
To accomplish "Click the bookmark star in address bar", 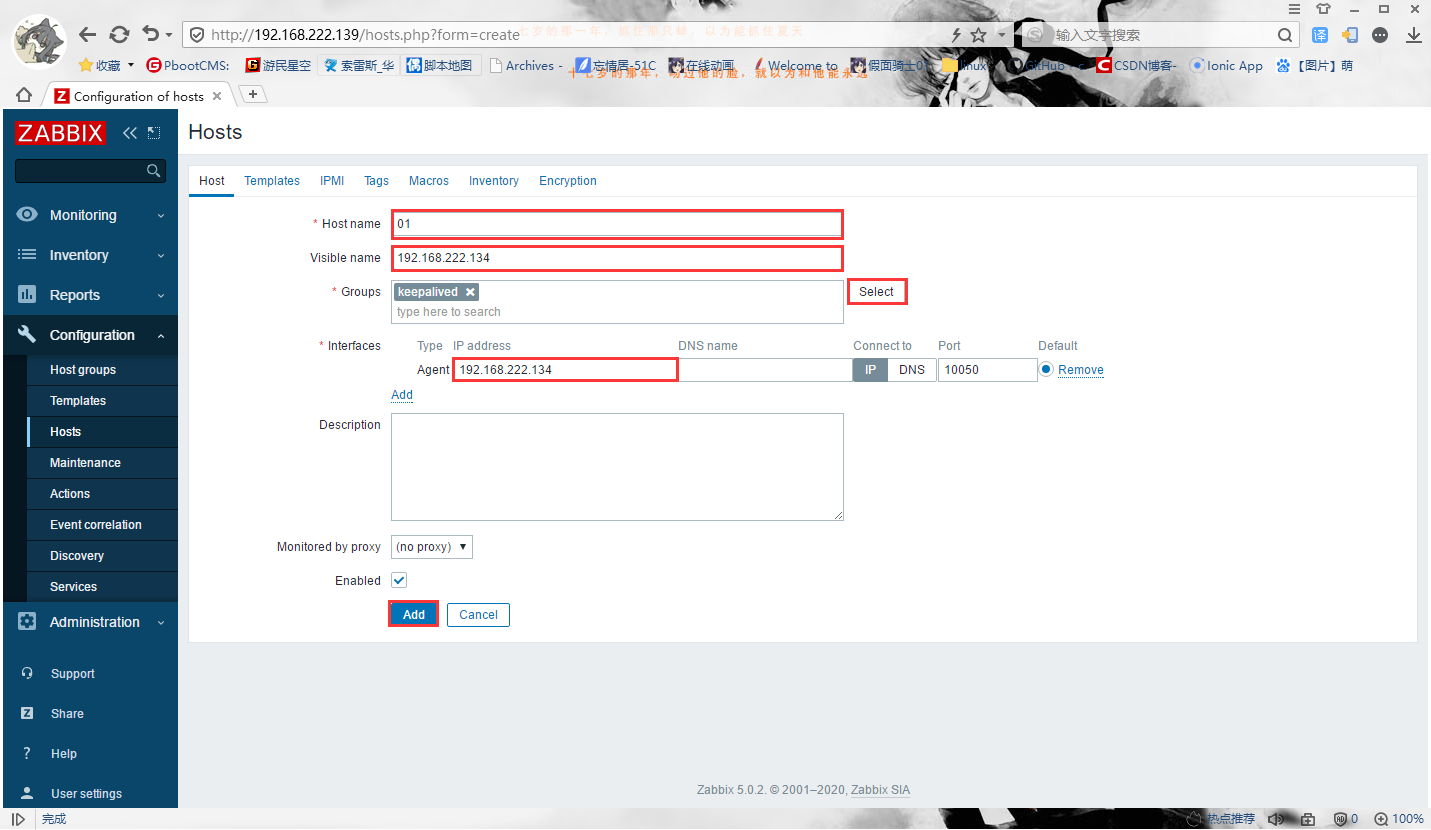I will pyautogui.click(x=977, y=35).
